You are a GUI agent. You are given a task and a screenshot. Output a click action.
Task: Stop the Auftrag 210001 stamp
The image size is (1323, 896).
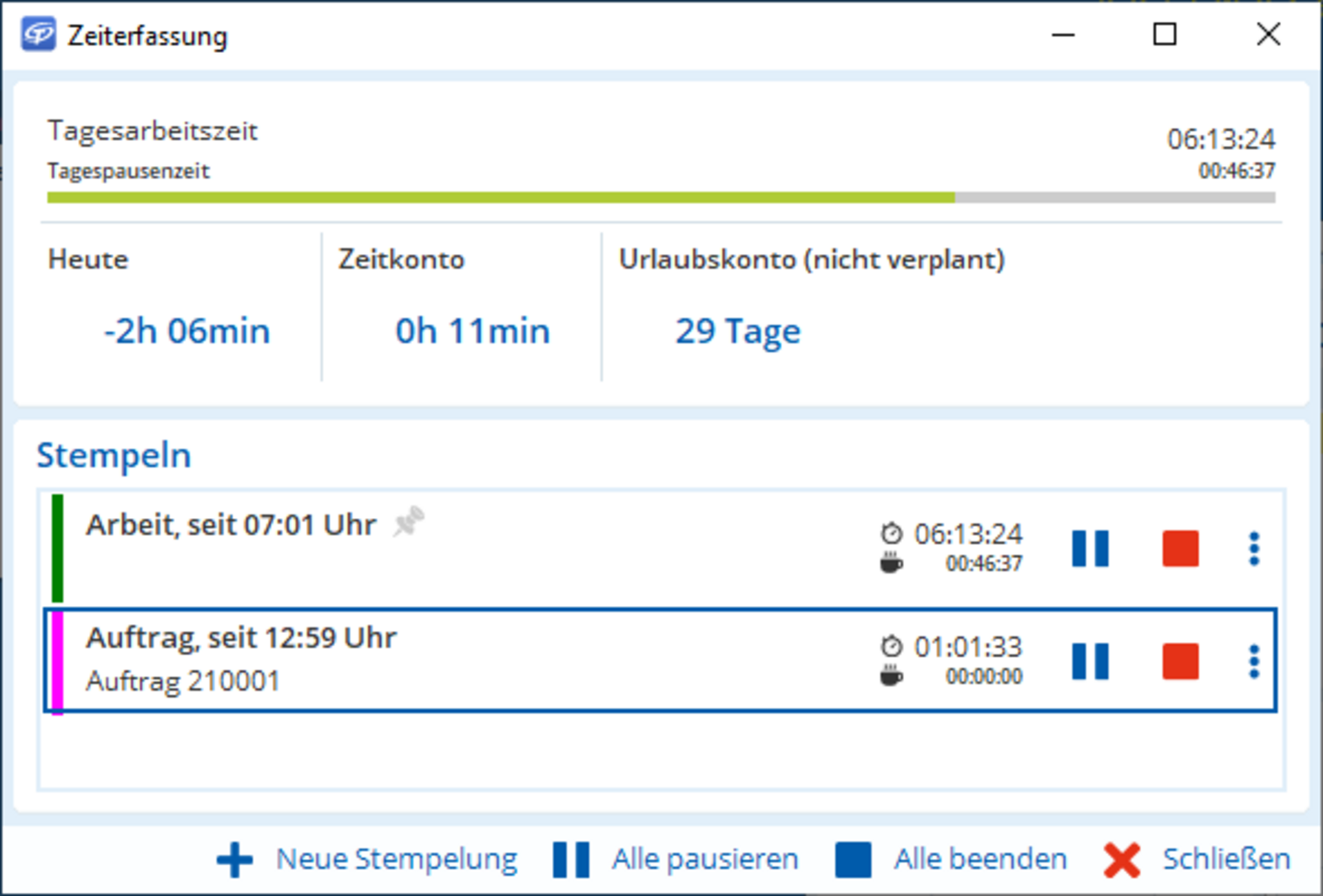1180,661
